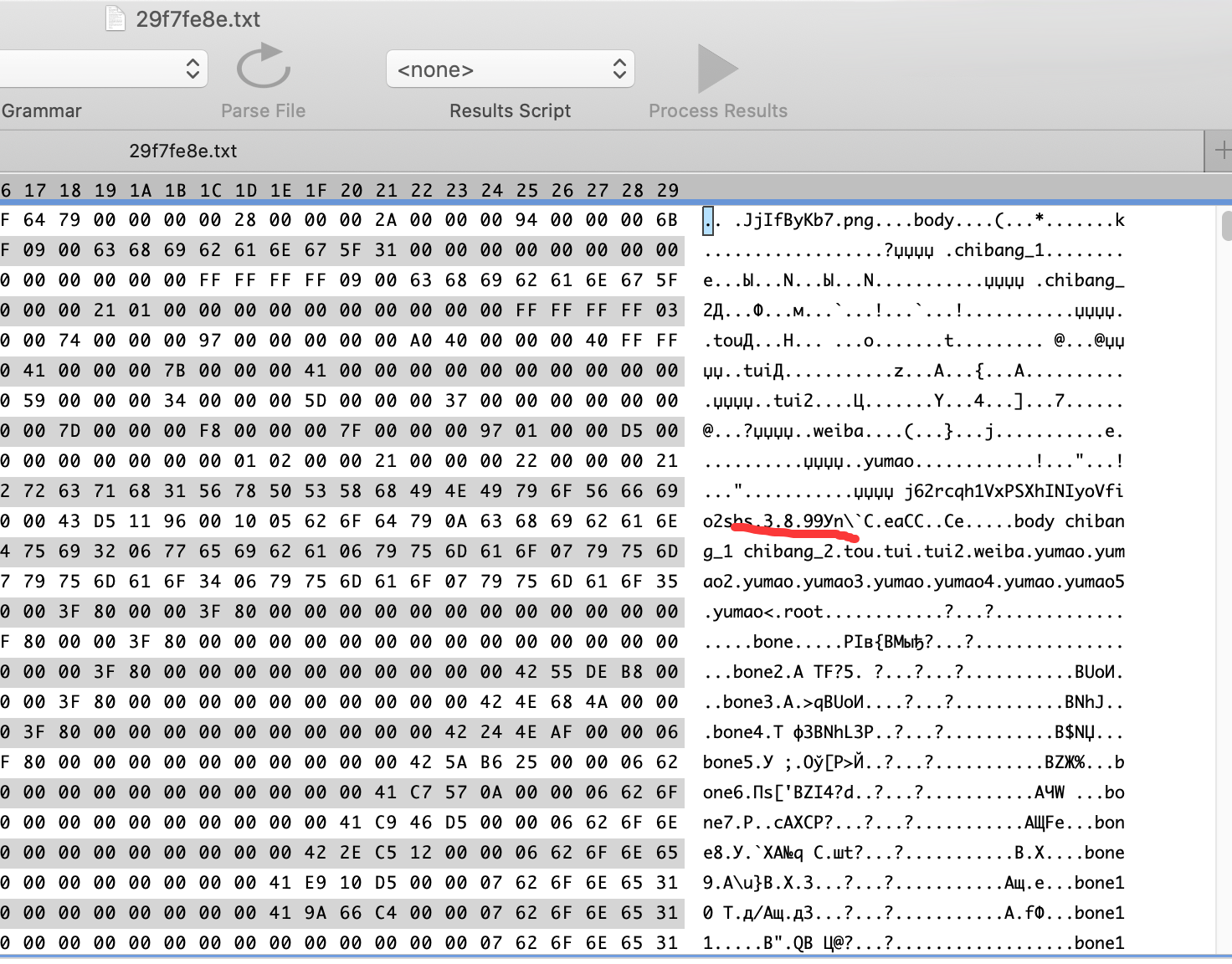Click hex byte DE in the data
The height and width of the screenshot is (964, 1232).
tap(598, 672)
